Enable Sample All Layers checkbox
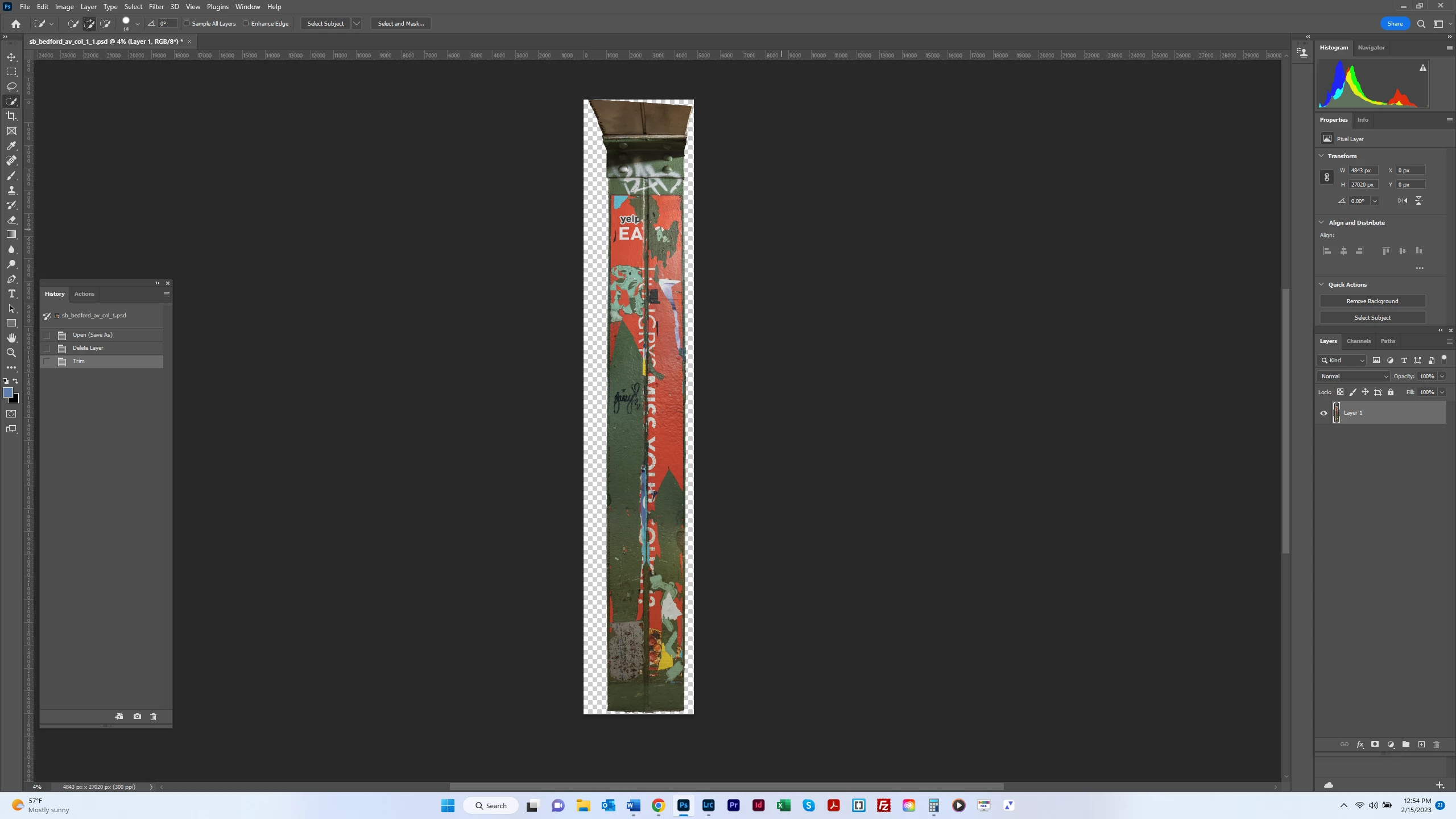The image size is (1456, 819). (x=187, y=24)
